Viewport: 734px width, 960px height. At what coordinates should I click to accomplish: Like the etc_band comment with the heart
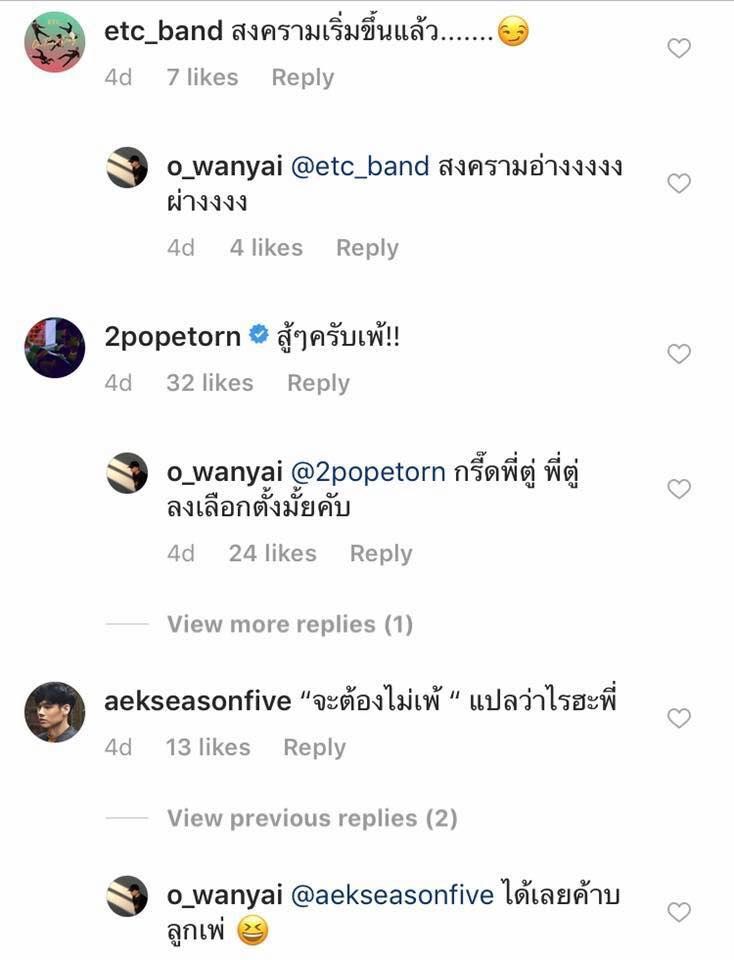click(x=679, y=48)
